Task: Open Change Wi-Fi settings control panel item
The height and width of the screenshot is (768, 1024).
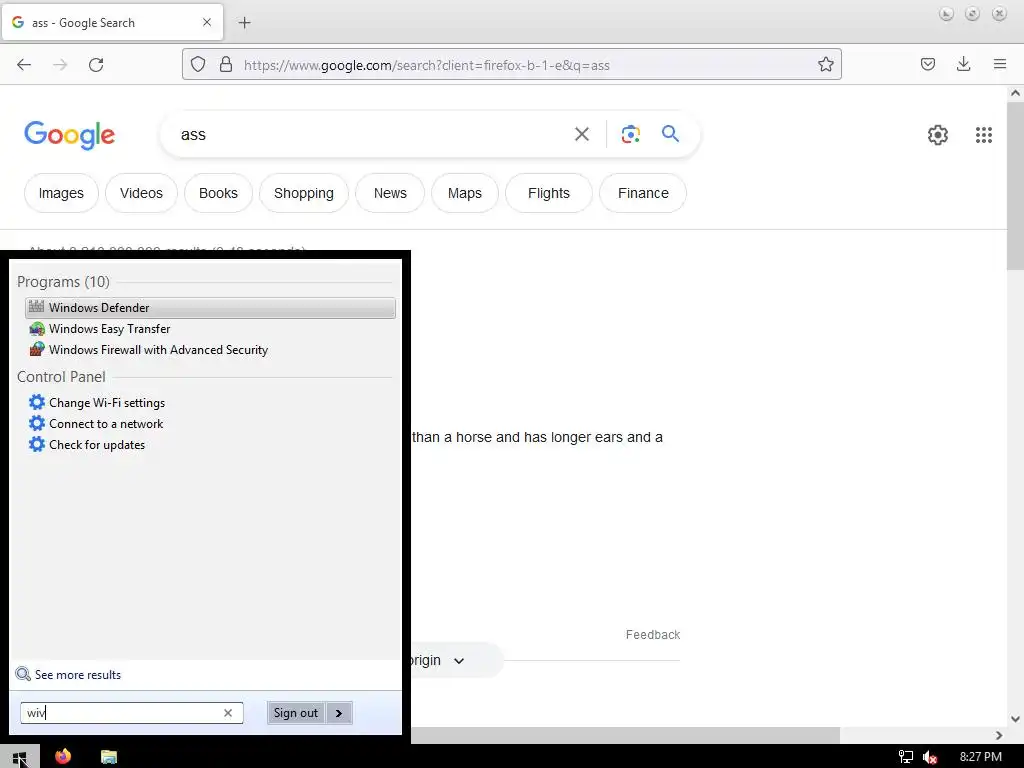Action: (x=210, y=402)
